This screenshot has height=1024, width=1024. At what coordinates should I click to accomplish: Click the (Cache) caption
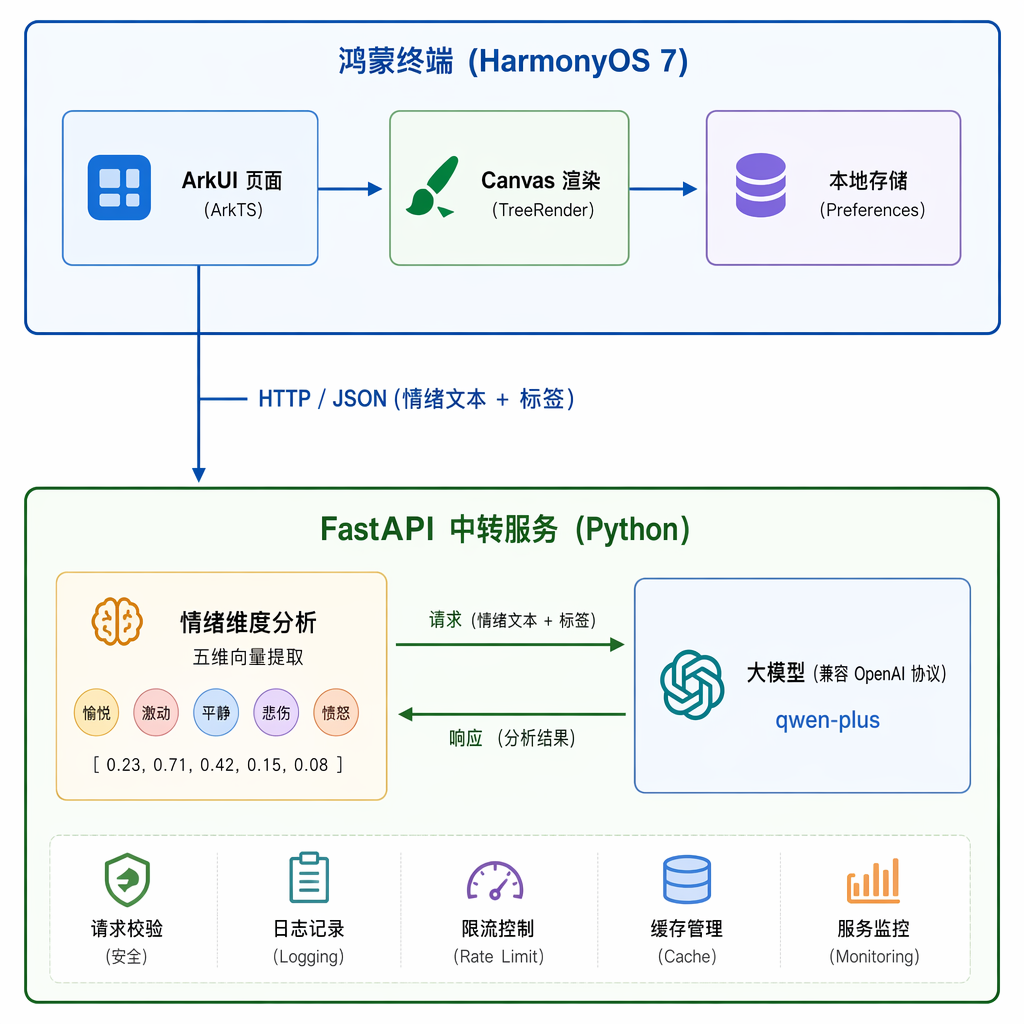[x=687, y=957]
